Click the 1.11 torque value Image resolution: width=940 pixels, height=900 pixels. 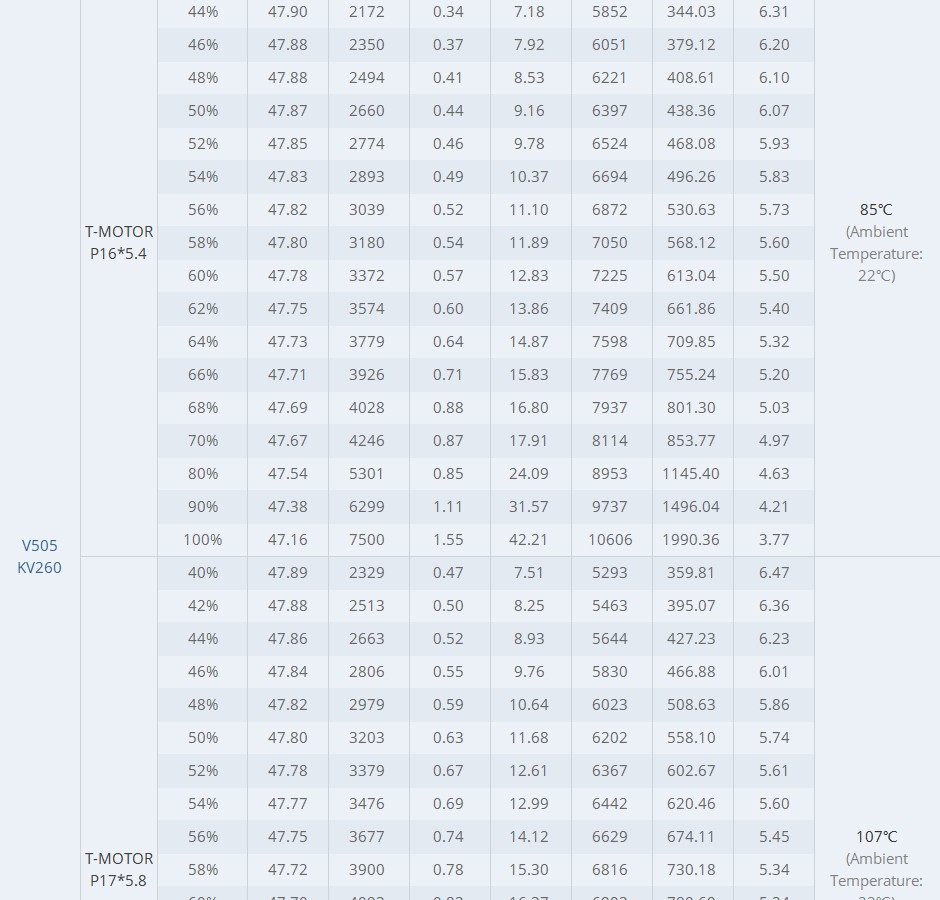click(448, 507)
